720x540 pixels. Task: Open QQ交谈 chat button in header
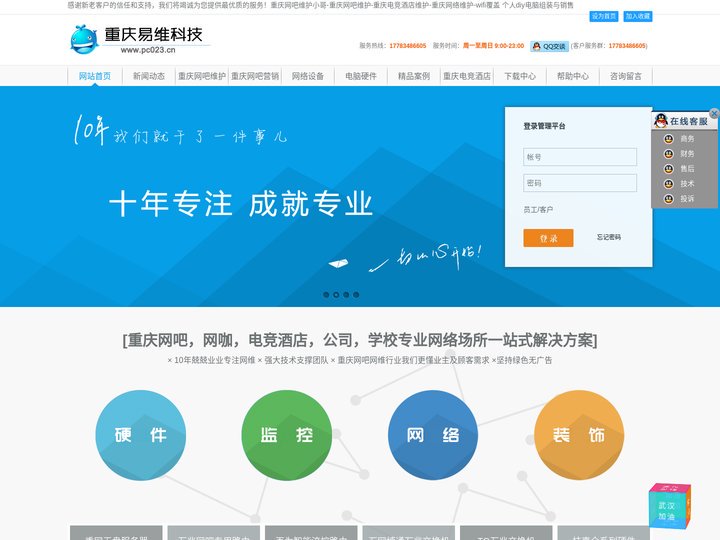[550, 46]
